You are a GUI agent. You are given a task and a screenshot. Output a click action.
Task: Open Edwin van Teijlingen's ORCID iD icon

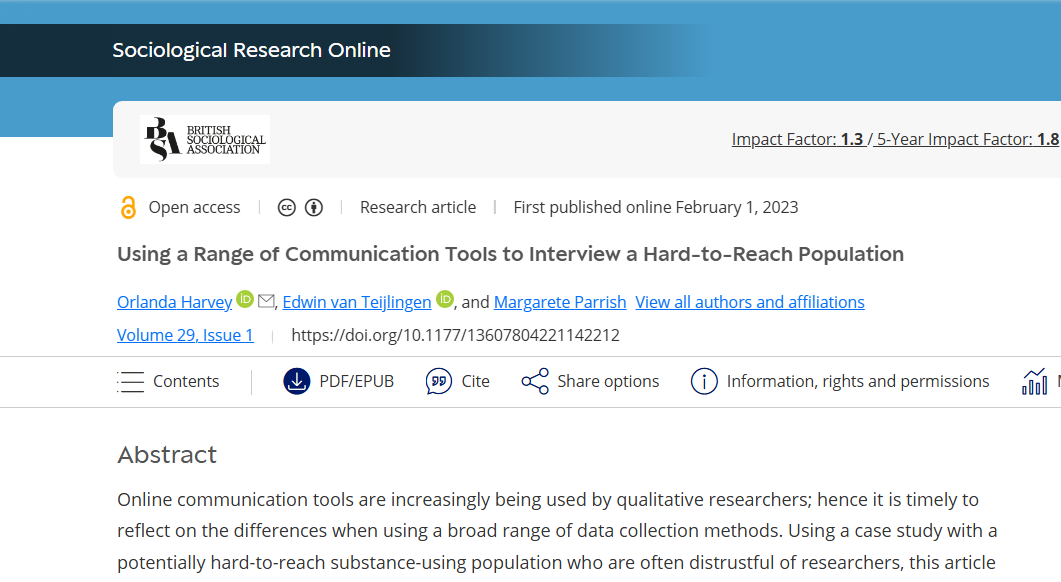445,299
